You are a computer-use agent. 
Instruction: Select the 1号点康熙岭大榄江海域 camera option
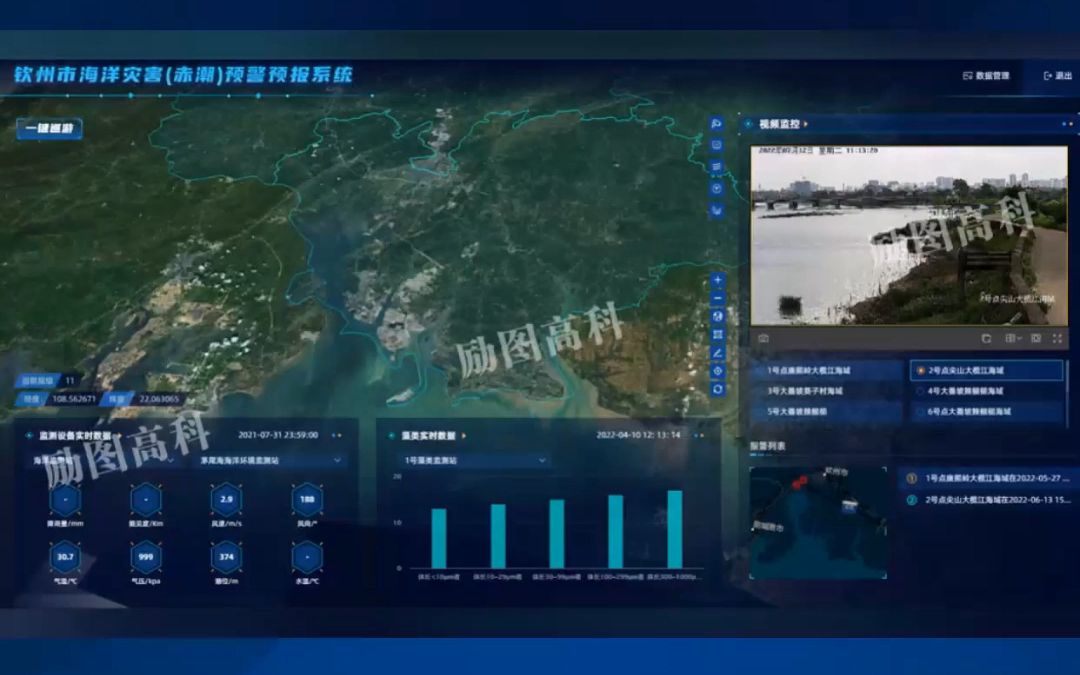810,370
